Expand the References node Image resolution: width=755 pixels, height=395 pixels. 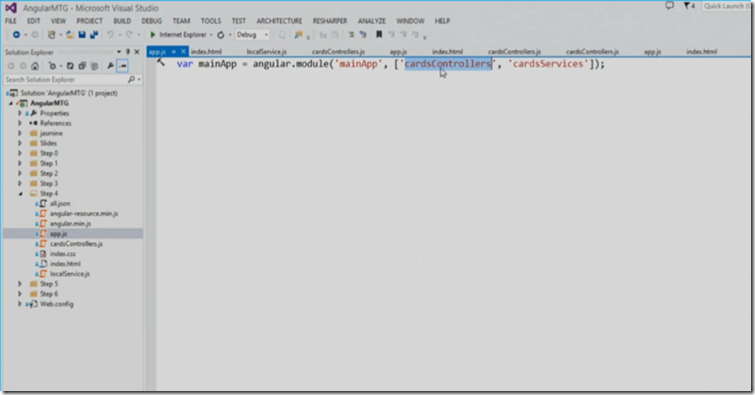(20, 123)
